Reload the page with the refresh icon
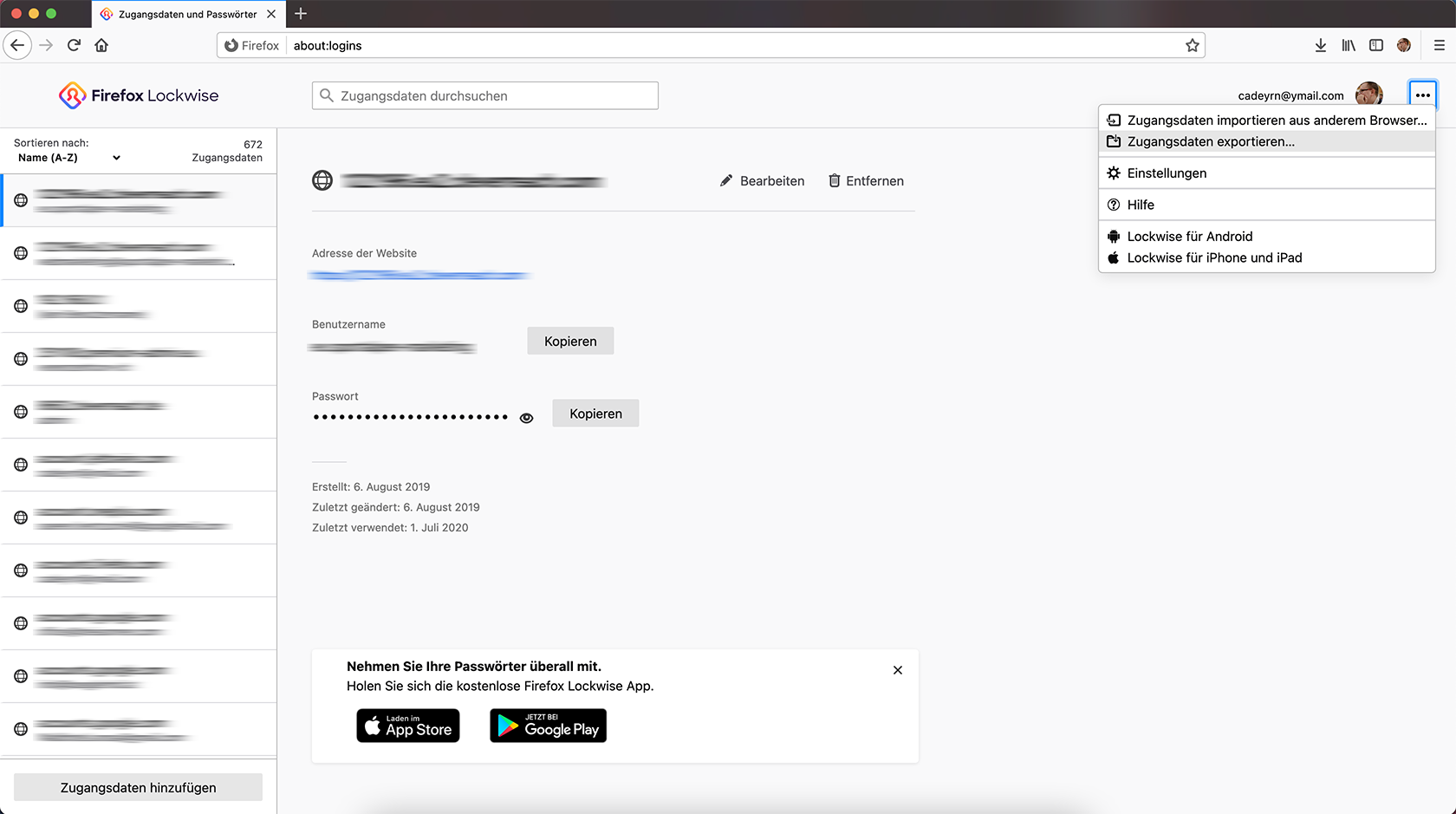1456x814 pixels. [x=74, y=45]
